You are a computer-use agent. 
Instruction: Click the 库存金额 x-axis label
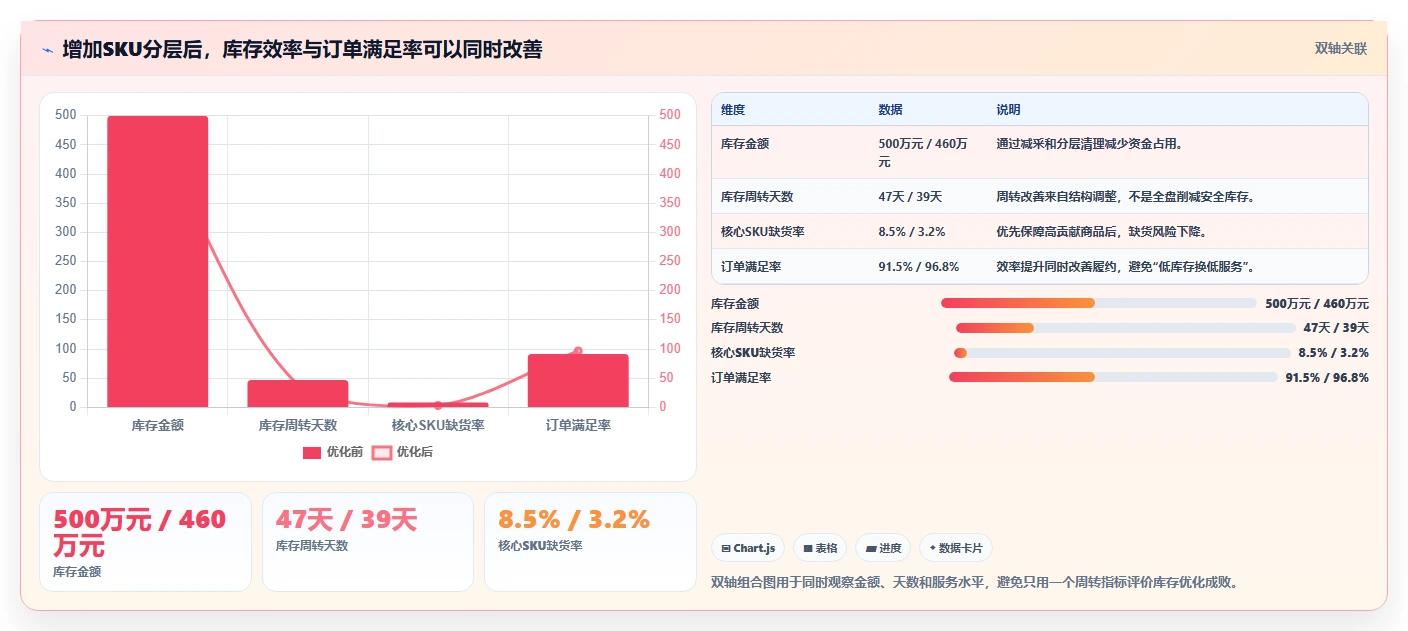158,425
